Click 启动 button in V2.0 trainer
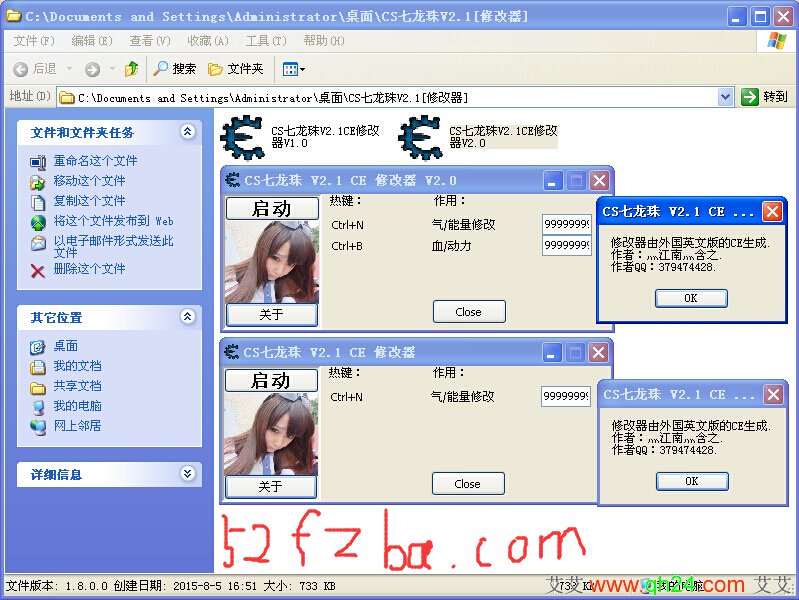Viewport: 799px width, 600px height. (271, 208)
